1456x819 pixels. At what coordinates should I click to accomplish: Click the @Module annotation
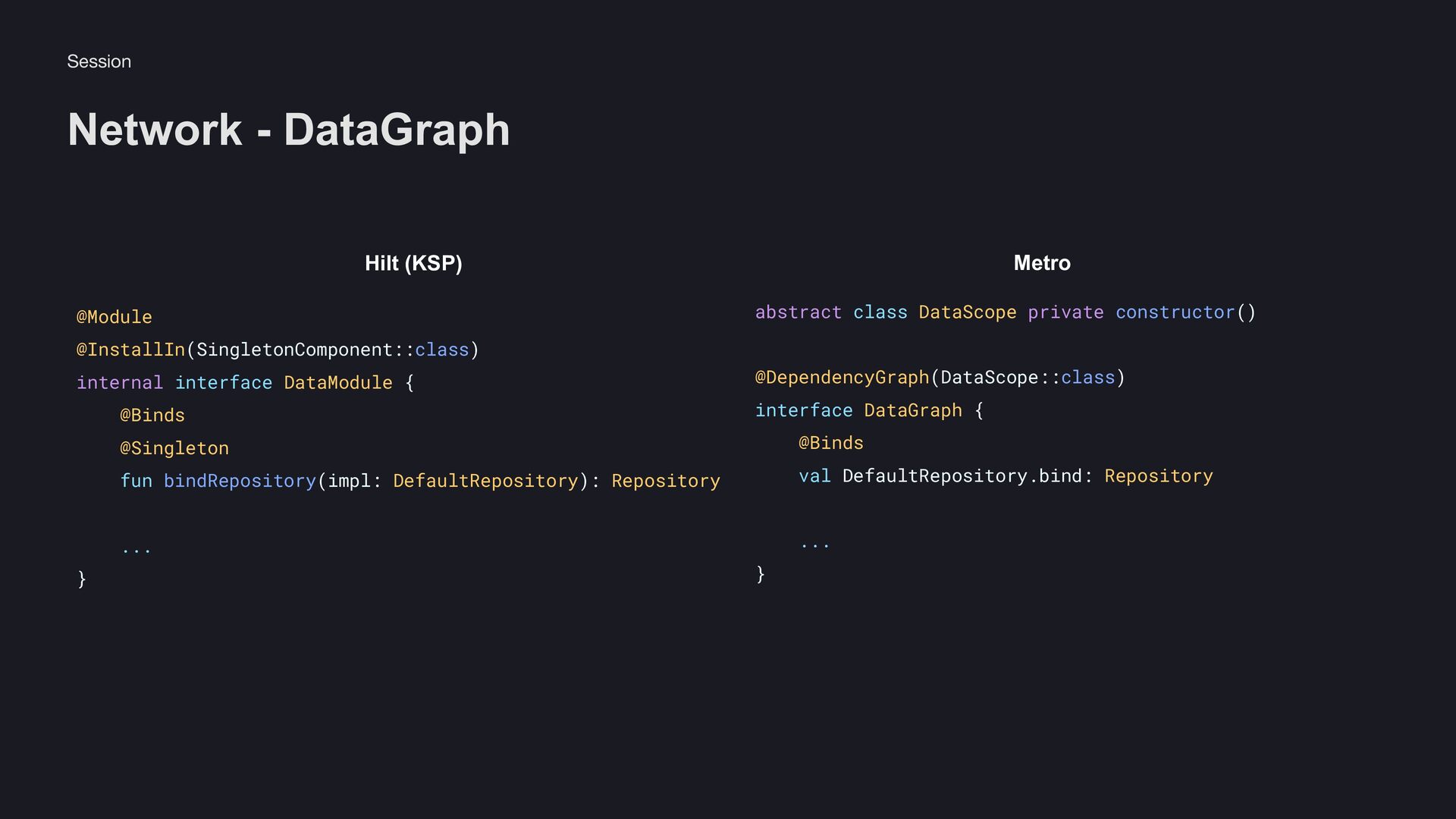[115, 317]
